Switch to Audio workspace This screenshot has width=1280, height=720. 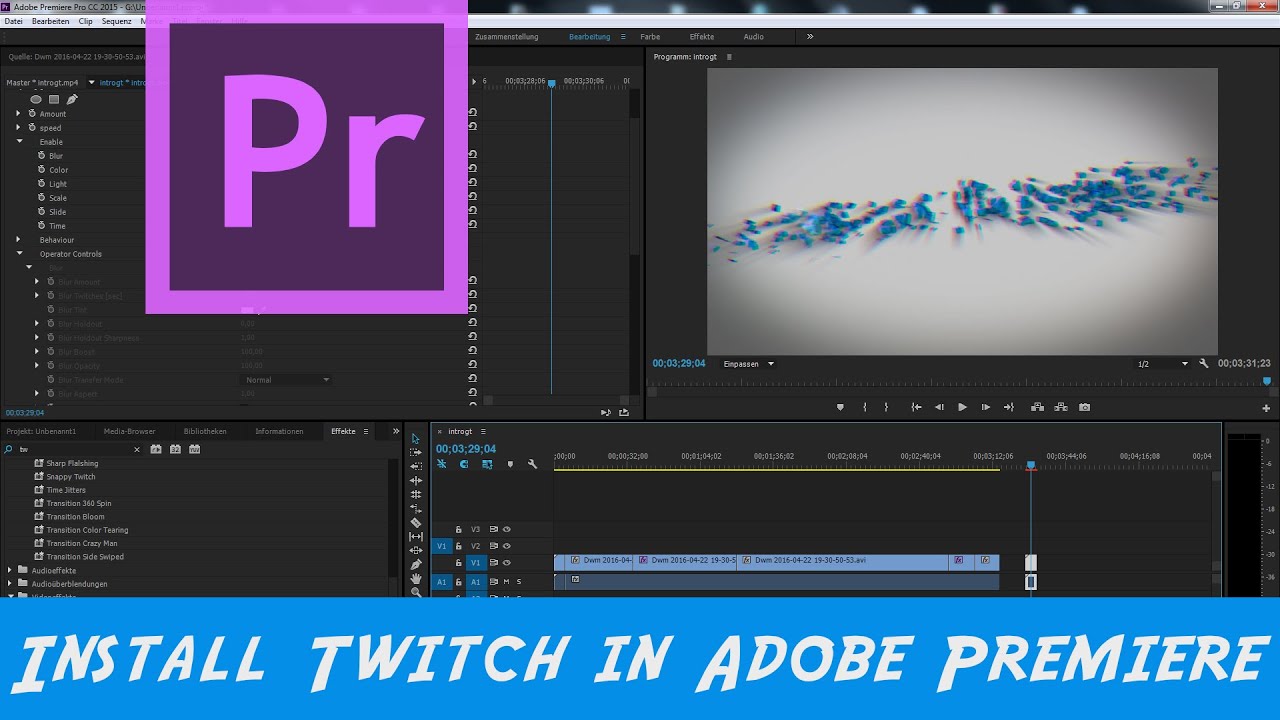754,37
